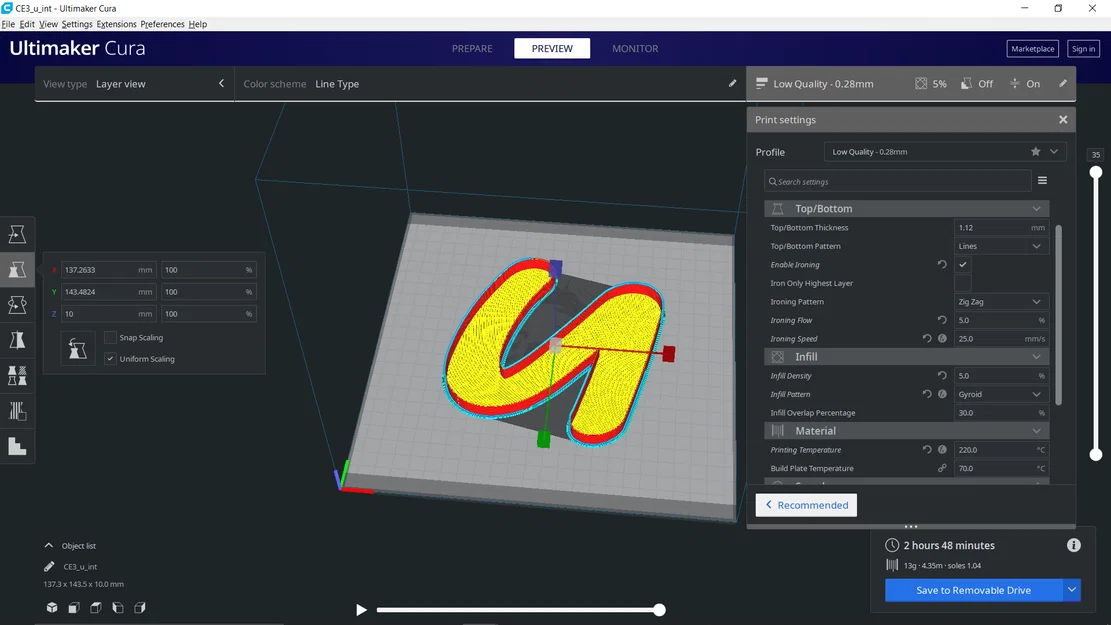Collapse the View type panel chevron
Screen dimensions: 1111x625
pos(221,84)
